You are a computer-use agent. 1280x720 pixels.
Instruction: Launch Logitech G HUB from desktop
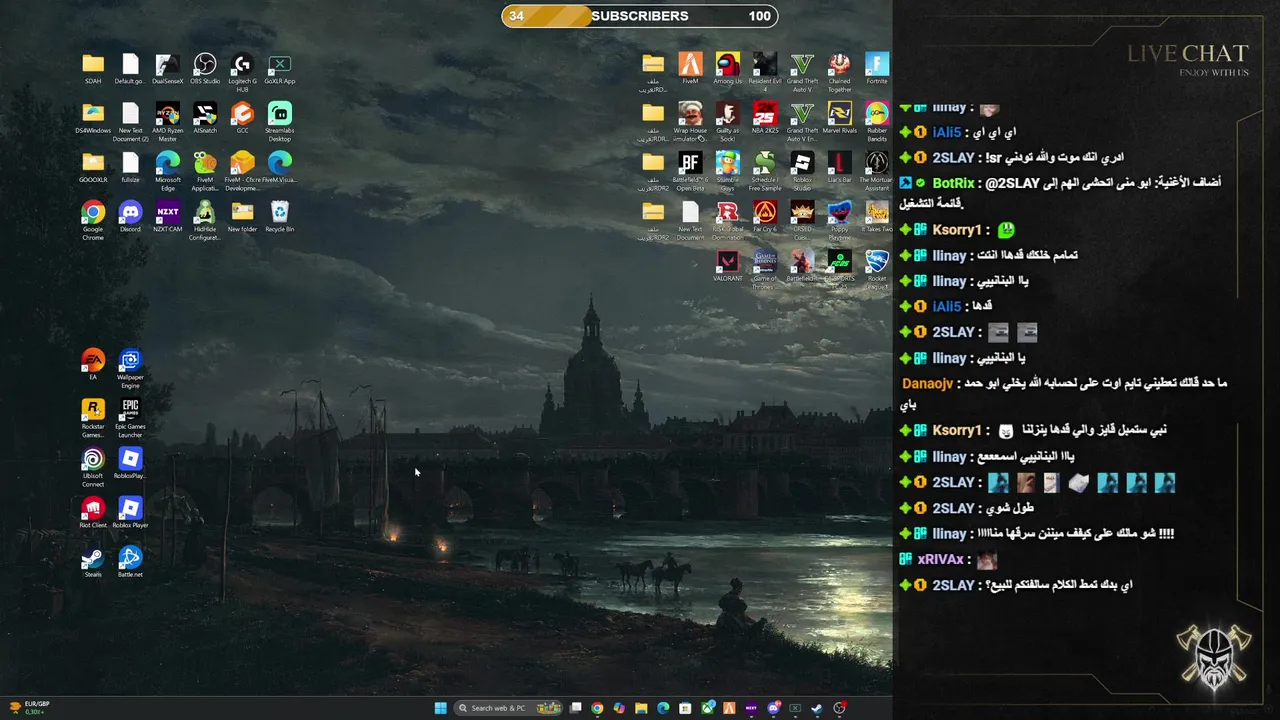pyautogui.click(x=242, y=72)
